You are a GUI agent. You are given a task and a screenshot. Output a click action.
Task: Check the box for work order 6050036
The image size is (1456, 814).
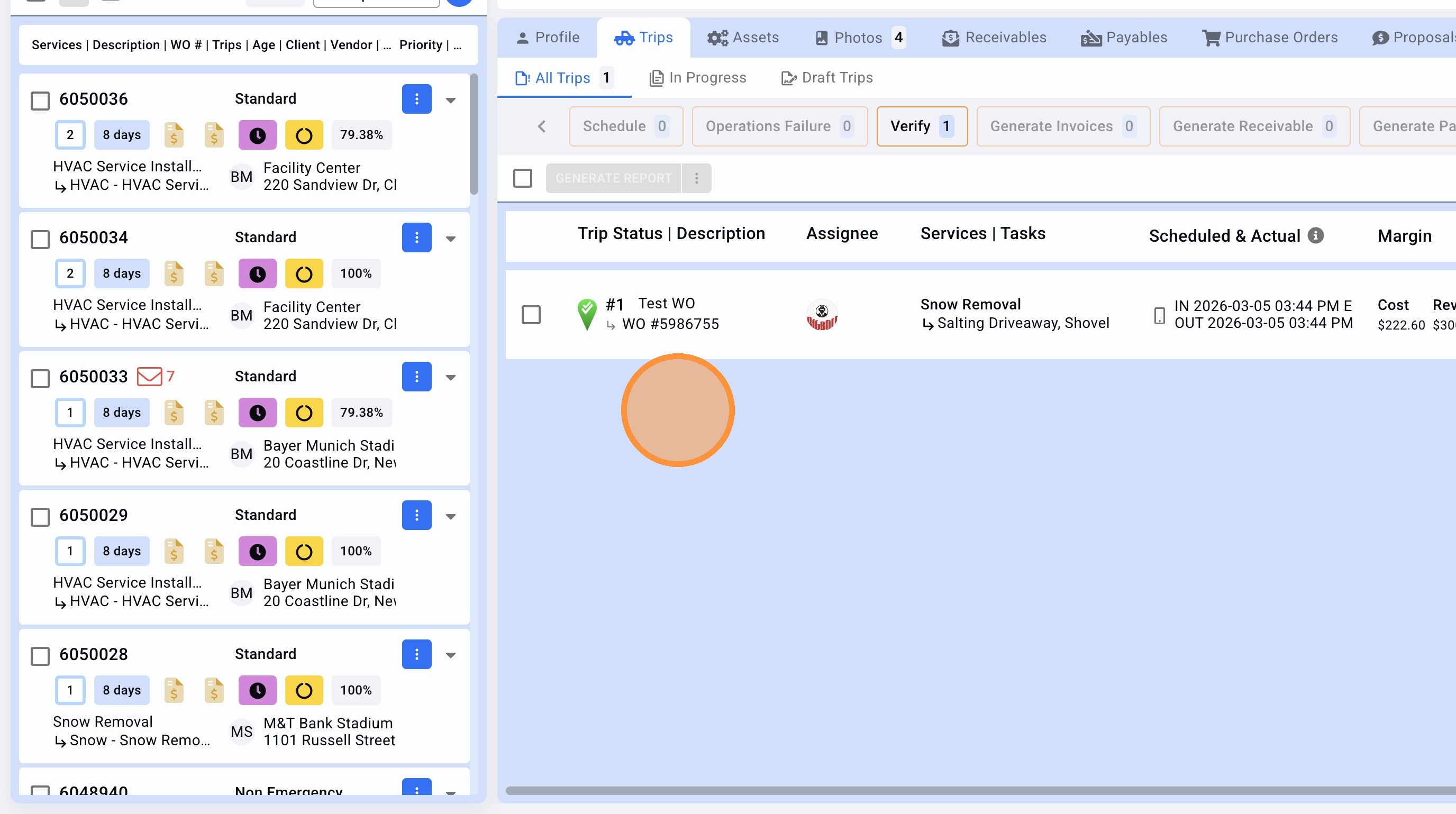pyautogui.click(x=40, y=101)
